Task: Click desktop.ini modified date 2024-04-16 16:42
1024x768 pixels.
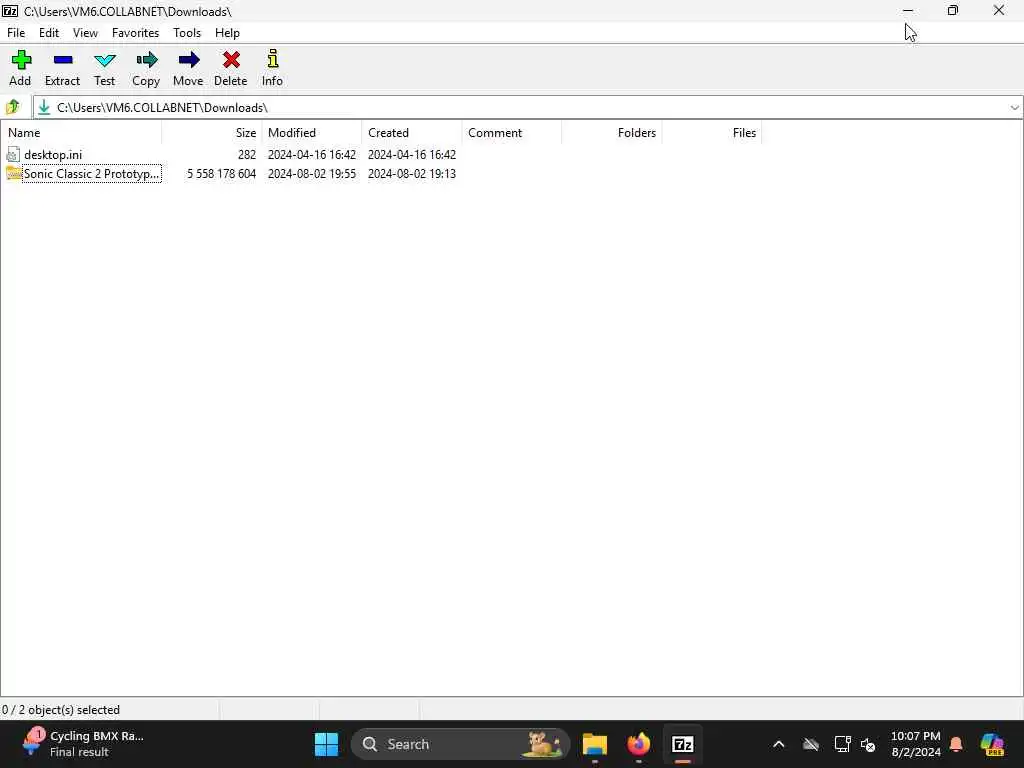Action: click(x=312, y=155)
